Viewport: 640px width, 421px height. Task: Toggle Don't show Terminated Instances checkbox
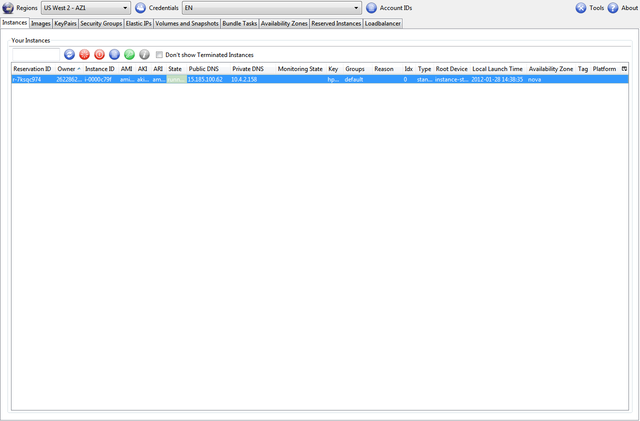click(159, 55)
